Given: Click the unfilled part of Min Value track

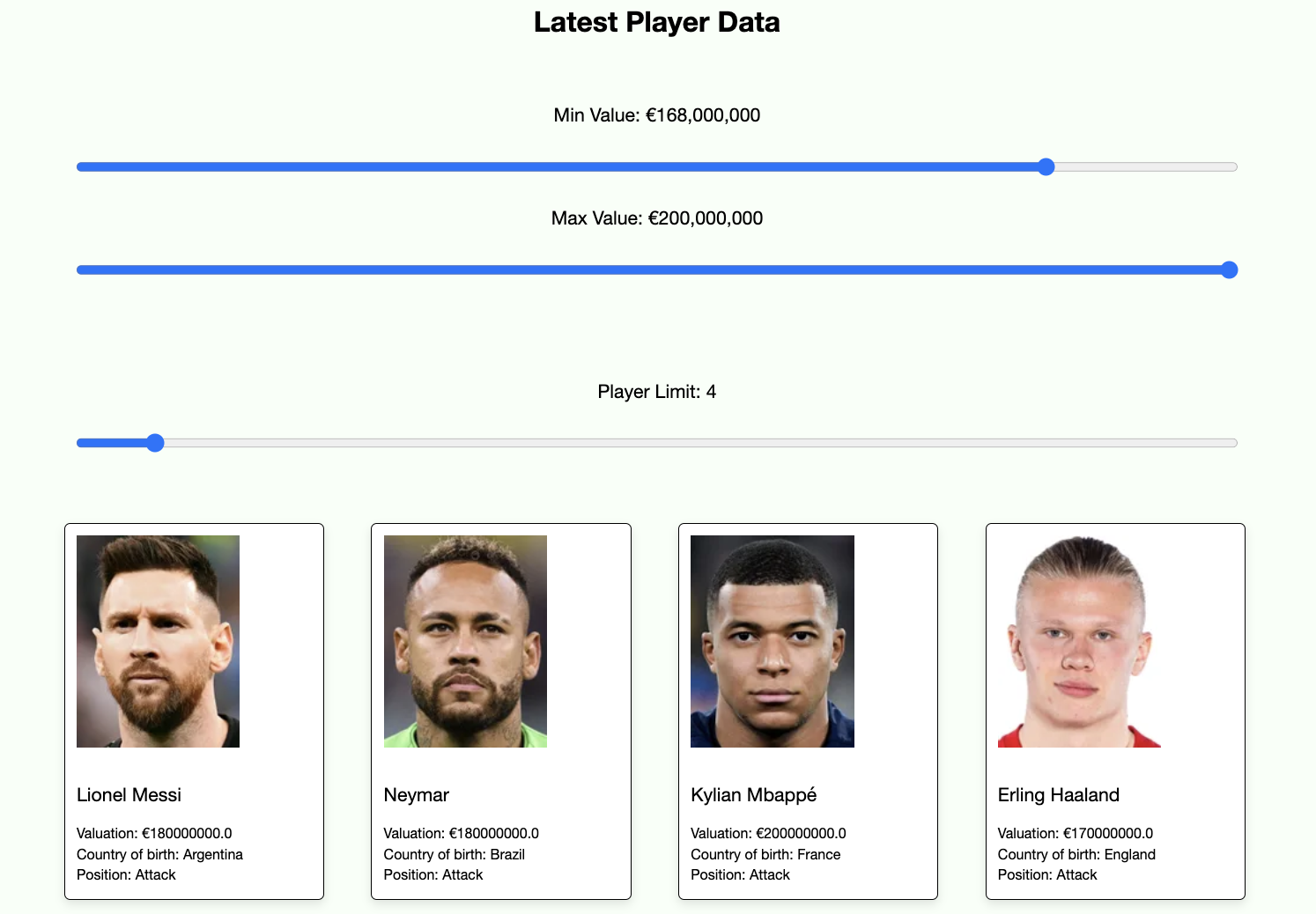Looking at the screenshot, I should coord(1145,167).
